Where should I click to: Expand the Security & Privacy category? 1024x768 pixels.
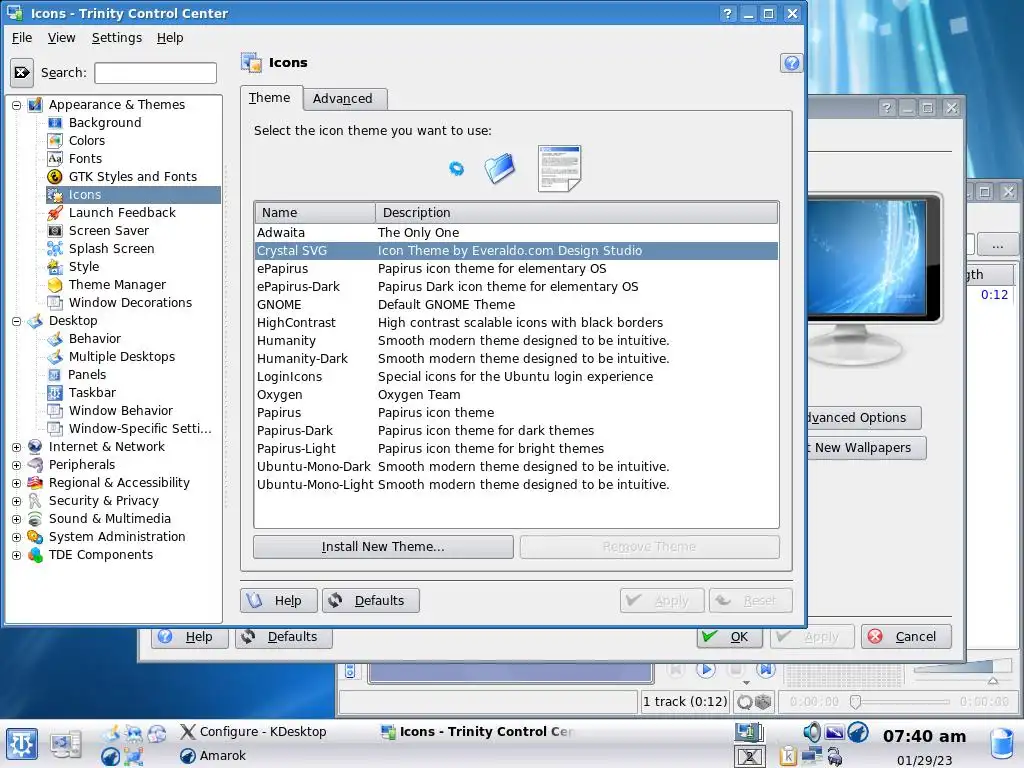[x=16, y=501]
